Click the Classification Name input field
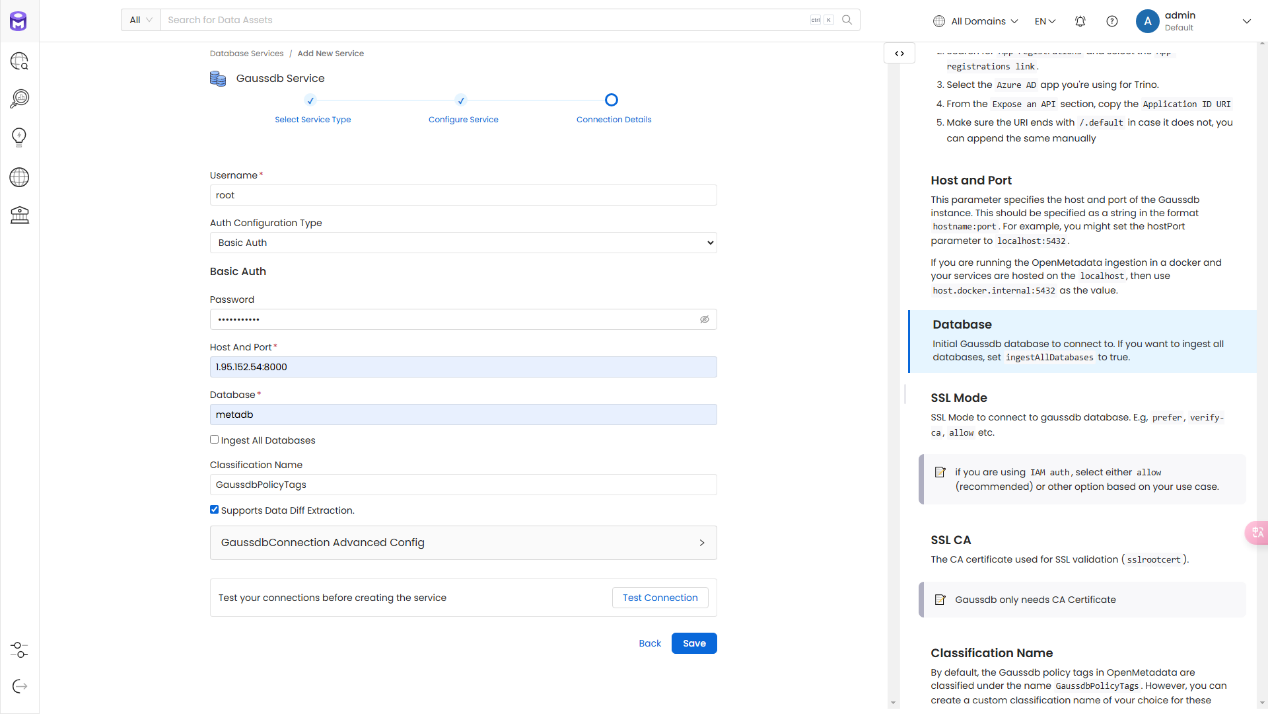This screenshot has height=714, width=1268. pos(463,485)
